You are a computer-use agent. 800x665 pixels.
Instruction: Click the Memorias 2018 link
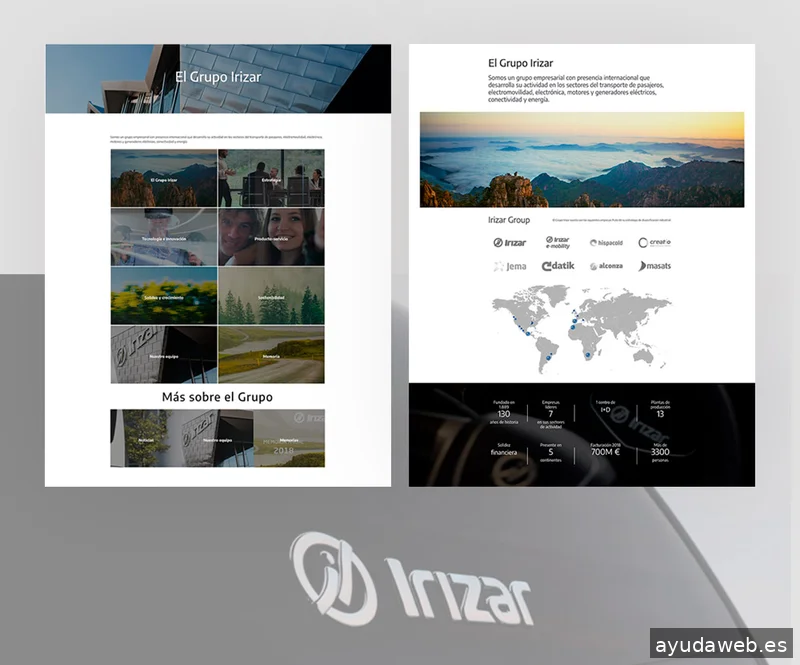click(289, 438)
